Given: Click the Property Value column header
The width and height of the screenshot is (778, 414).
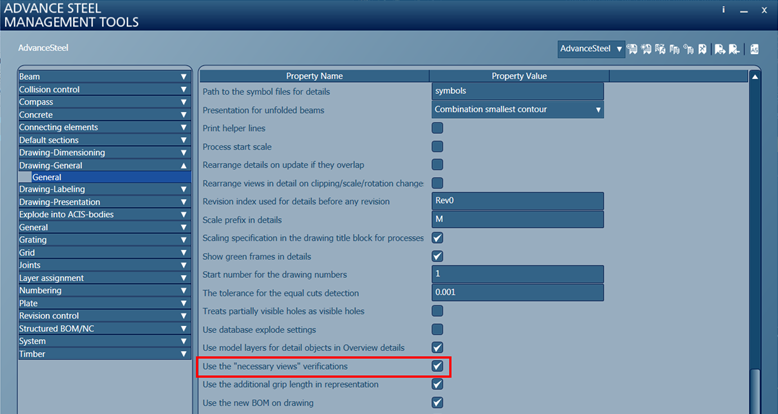Looking at the screenshot, I should [519, 76].
